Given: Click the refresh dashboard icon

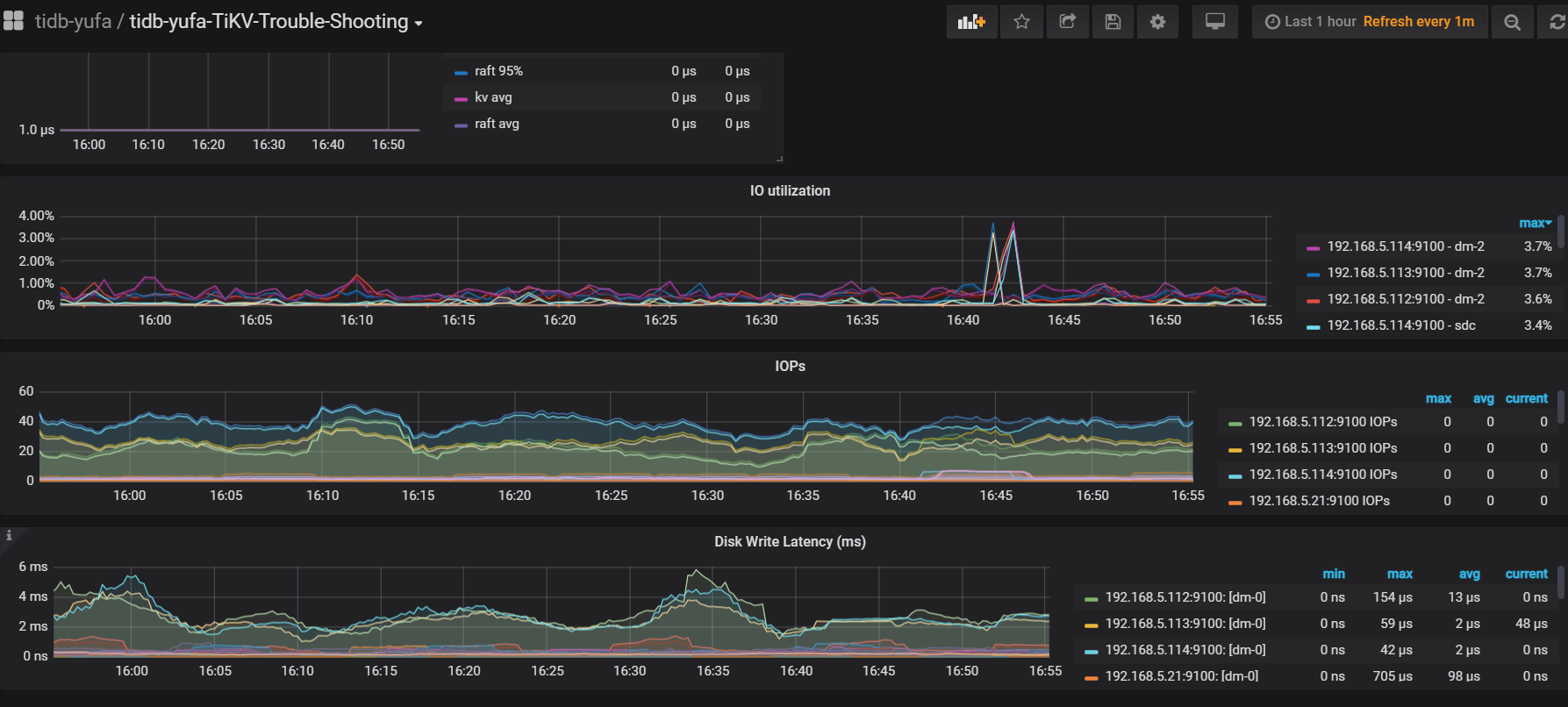Looking at the screenshot, I should [x=1557, y=22].
